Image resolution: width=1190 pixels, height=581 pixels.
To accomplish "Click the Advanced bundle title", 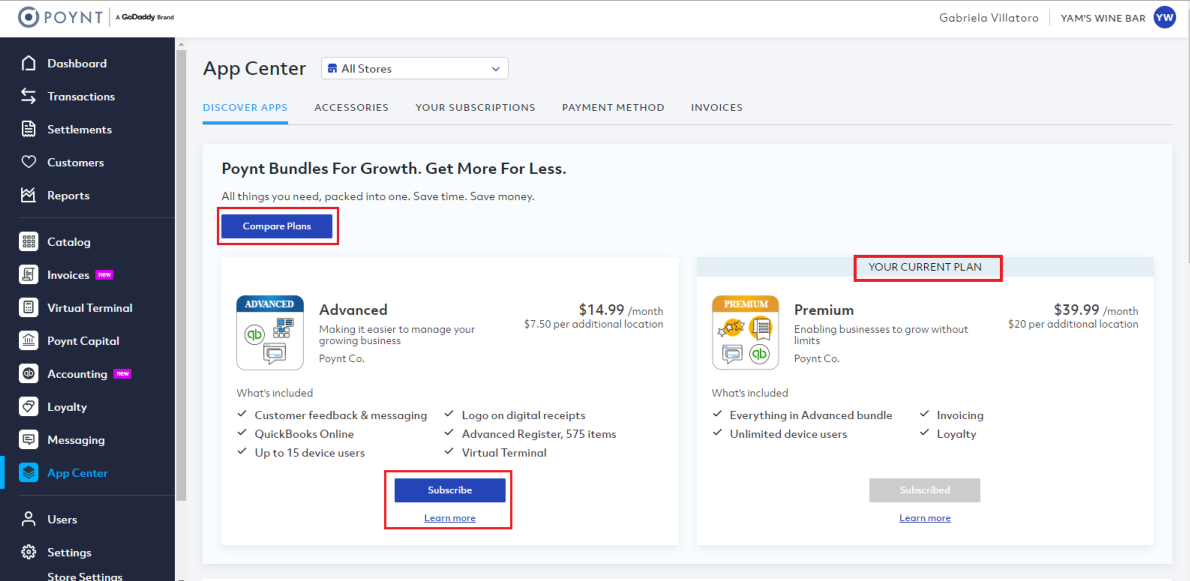I will click(353, 309).
